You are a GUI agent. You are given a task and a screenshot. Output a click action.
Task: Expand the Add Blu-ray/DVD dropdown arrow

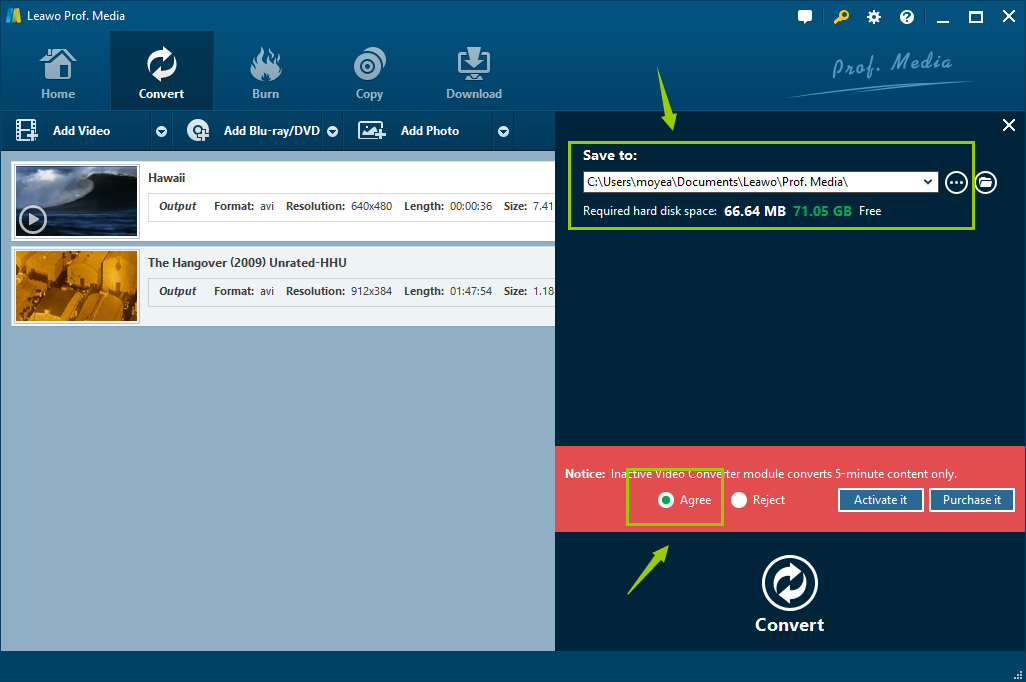coord(332,132)
